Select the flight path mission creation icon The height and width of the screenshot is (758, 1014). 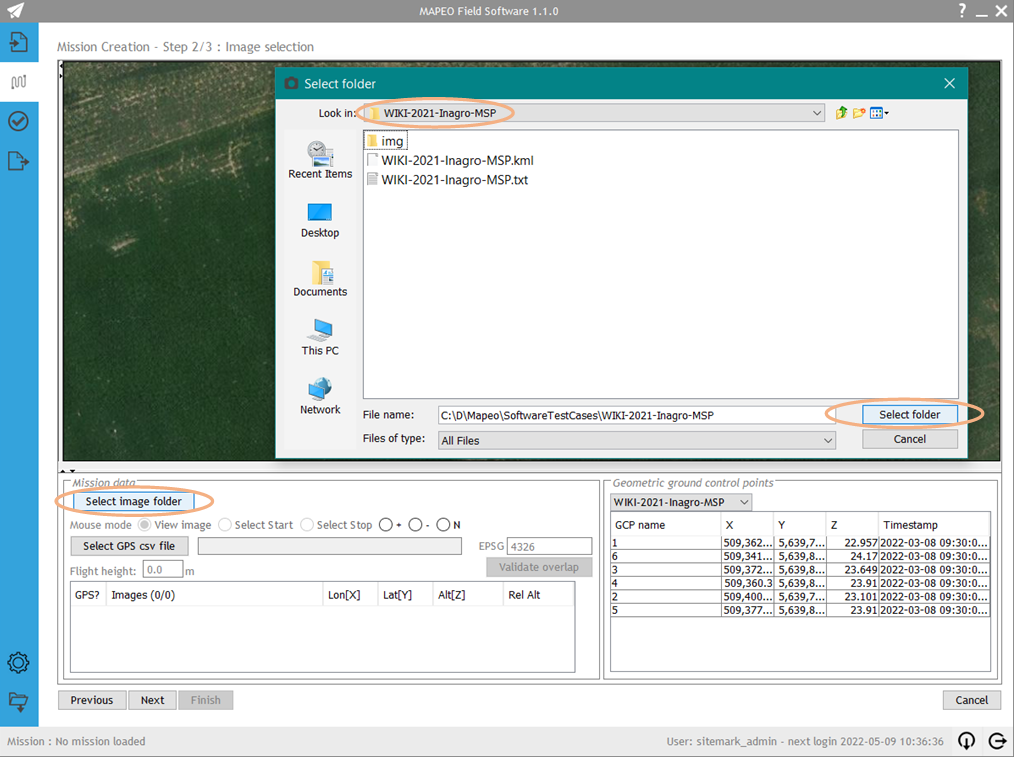pyautogui.click(x=19, y=82)
